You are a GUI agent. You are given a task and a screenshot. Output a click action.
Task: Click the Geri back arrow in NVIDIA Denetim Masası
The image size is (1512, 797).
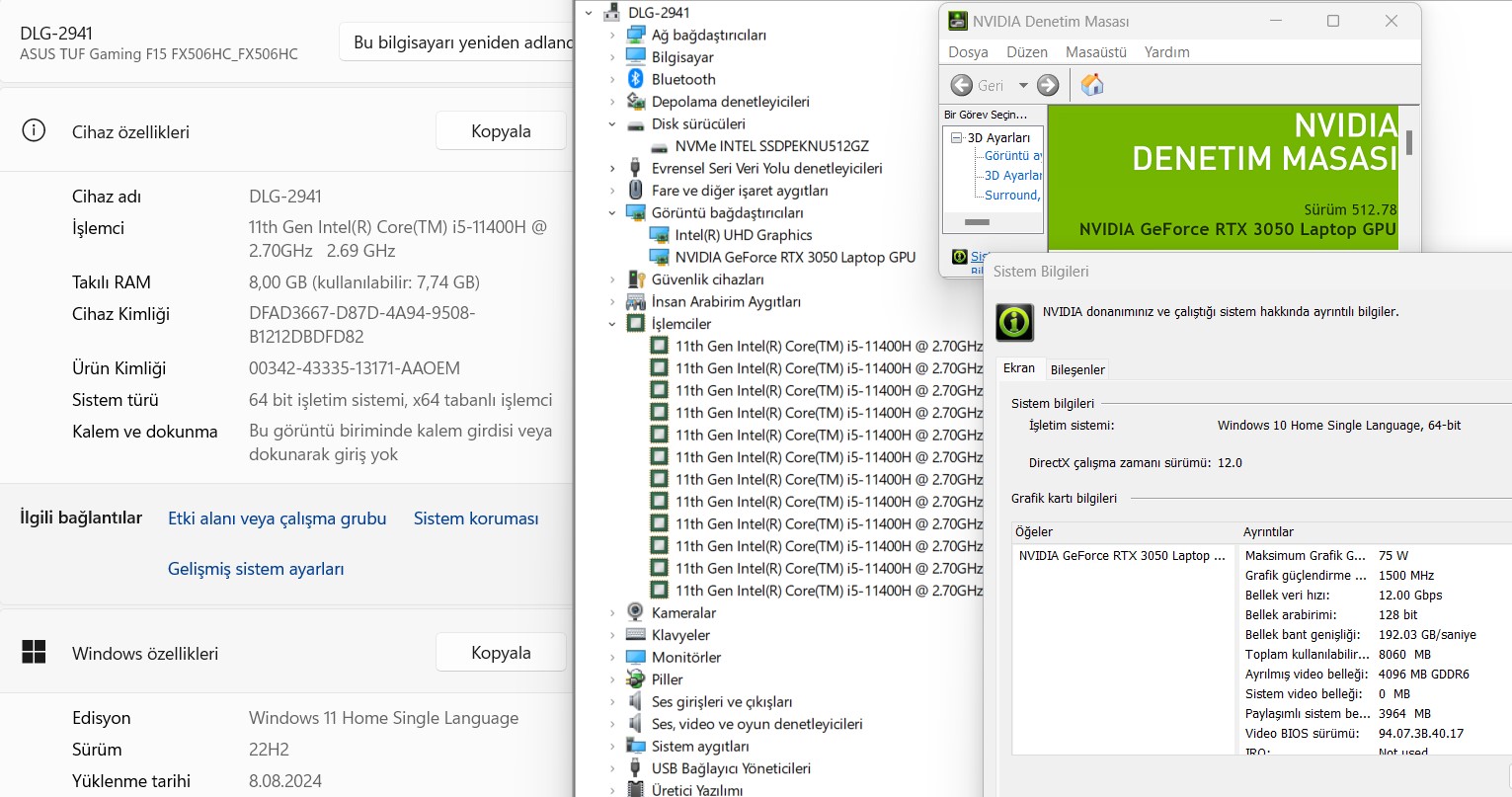962,86
